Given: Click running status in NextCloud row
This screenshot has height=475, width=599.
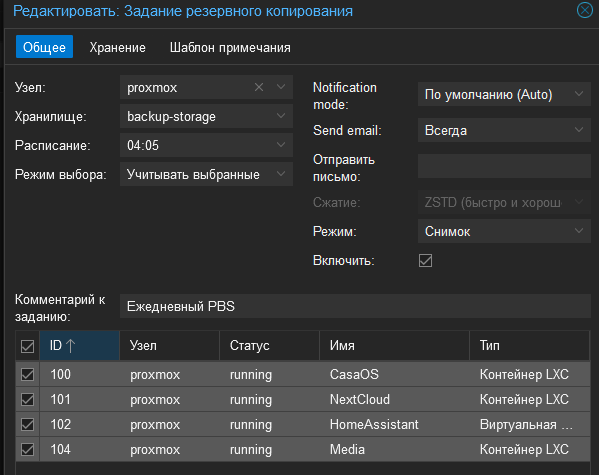Looking at the screenshot, I should [251, 400].
